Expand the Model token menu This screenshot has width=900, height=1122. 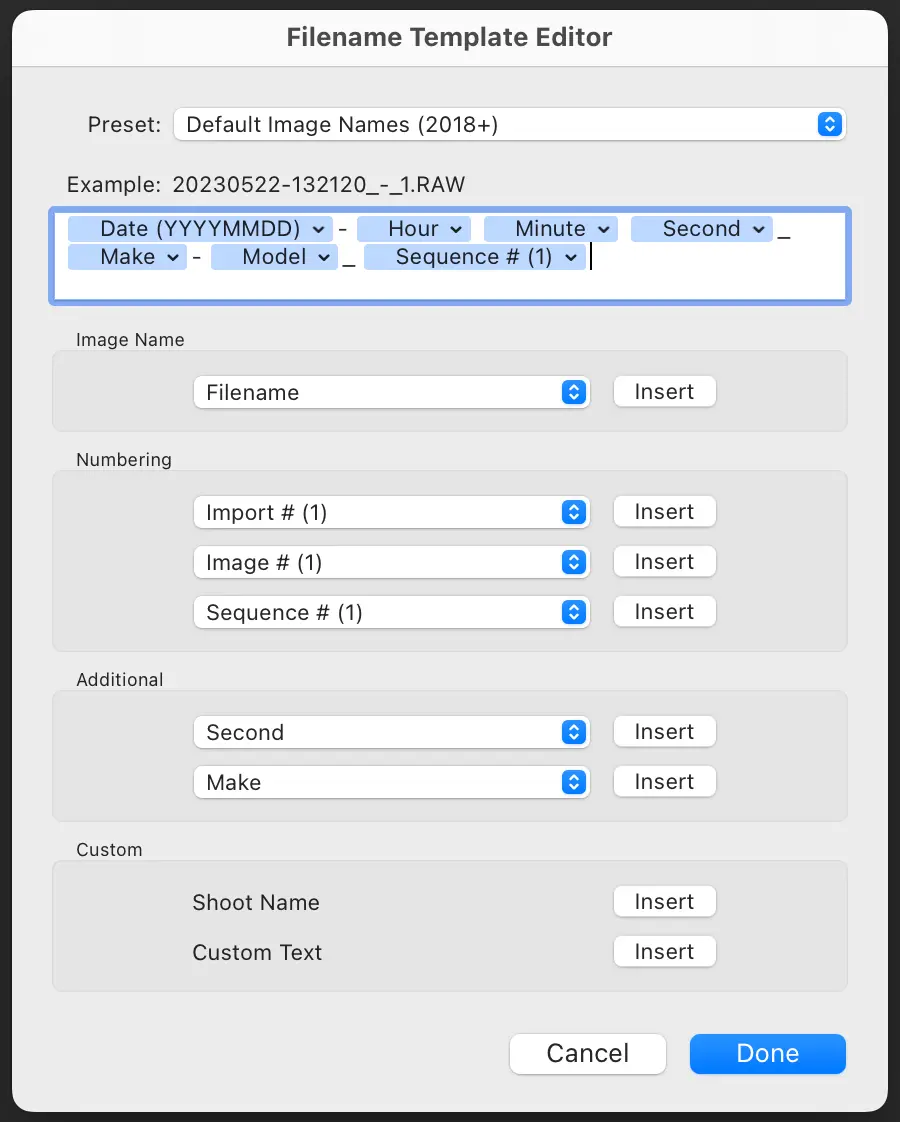tap(322, 257)
